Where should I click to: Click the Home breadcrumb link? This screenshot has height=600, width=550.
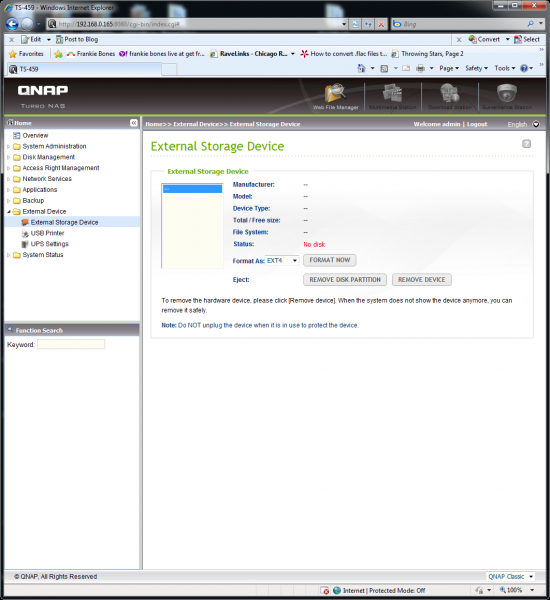click(153, 124)
